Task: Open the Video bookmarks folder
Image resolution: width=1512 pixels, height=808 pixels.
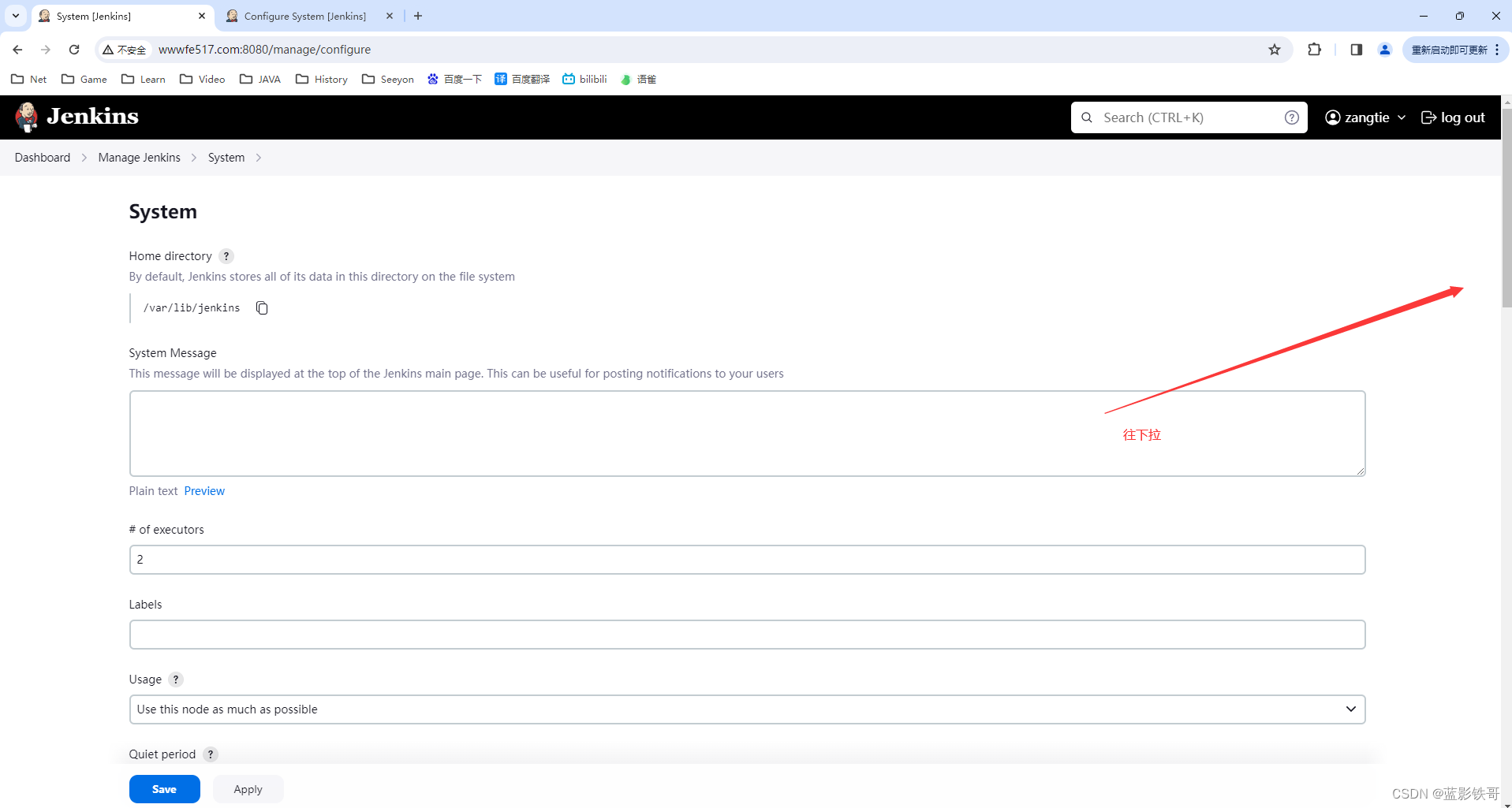Action: pyautogui.click(x=203, y=79)
